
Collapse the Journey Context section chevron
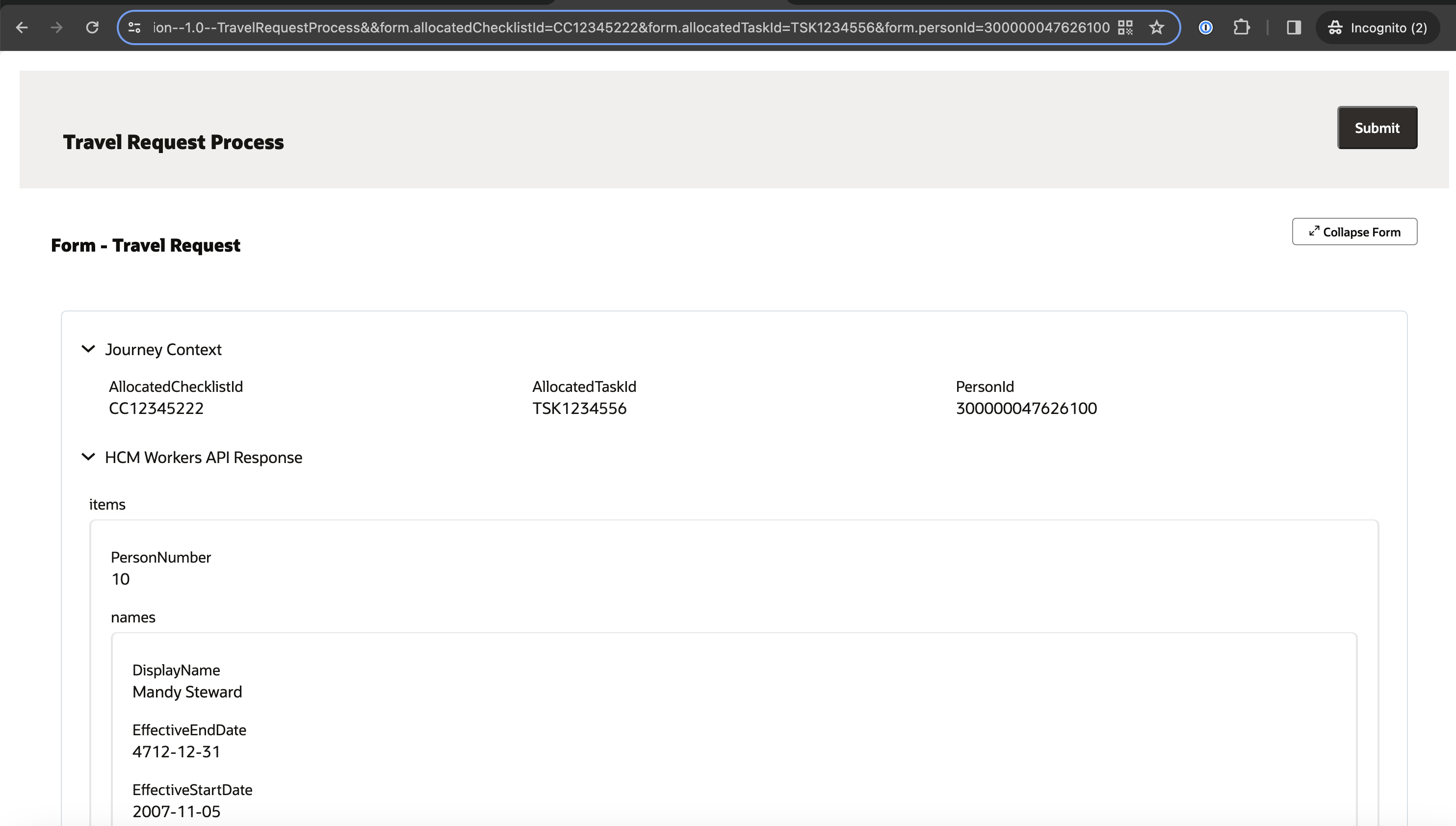pyautogui.click(x=88, y=349)
